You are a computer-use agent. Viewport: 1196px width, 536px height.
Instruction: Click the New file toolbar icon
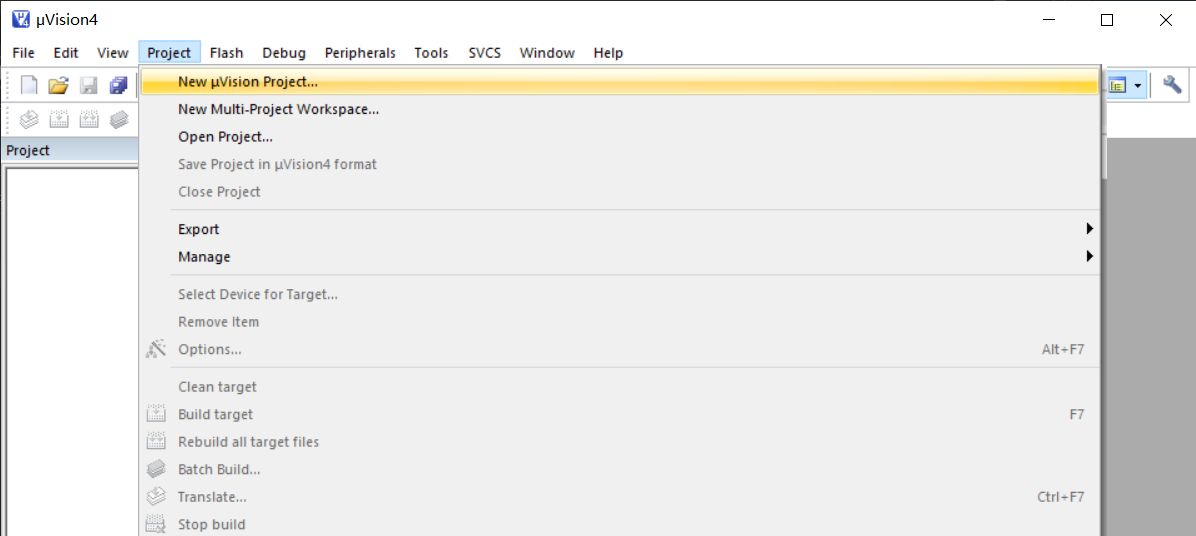28,85
